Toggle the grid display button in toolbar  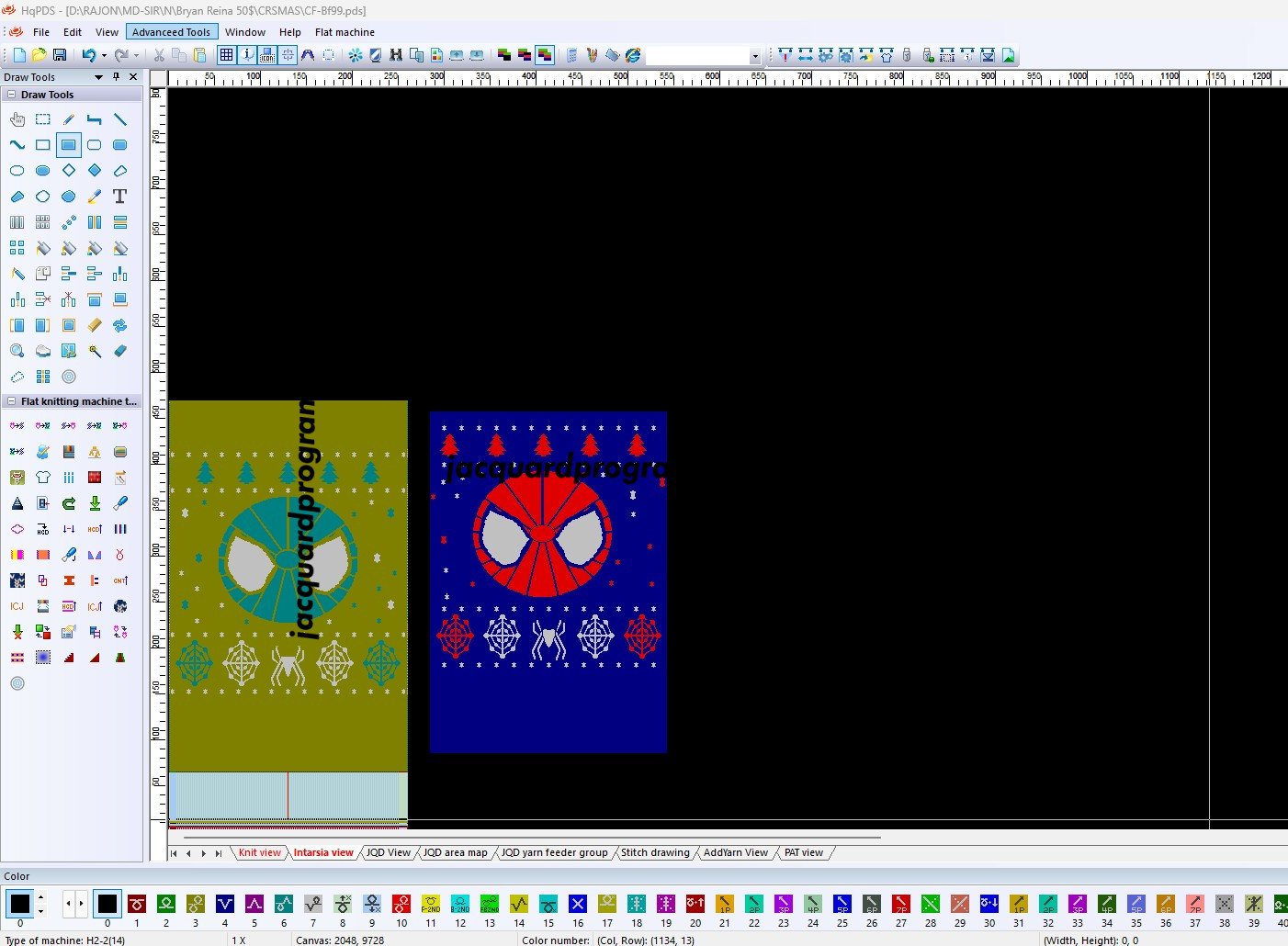pos(226,55)
